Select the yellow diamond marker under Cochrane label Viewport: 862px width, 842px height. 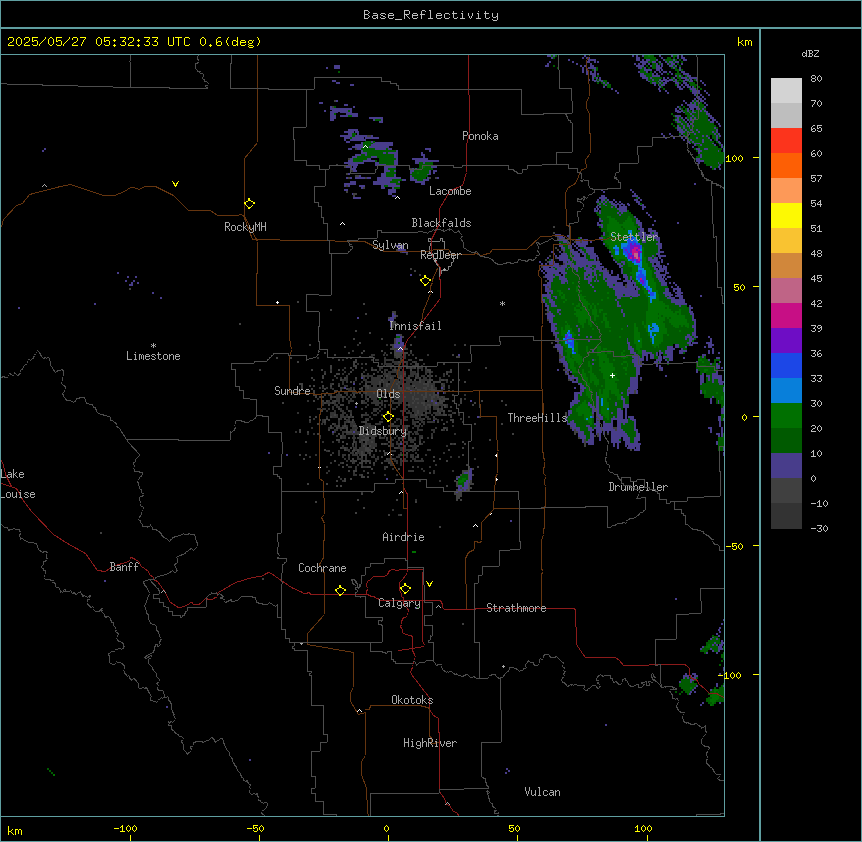tap(340, 590)
